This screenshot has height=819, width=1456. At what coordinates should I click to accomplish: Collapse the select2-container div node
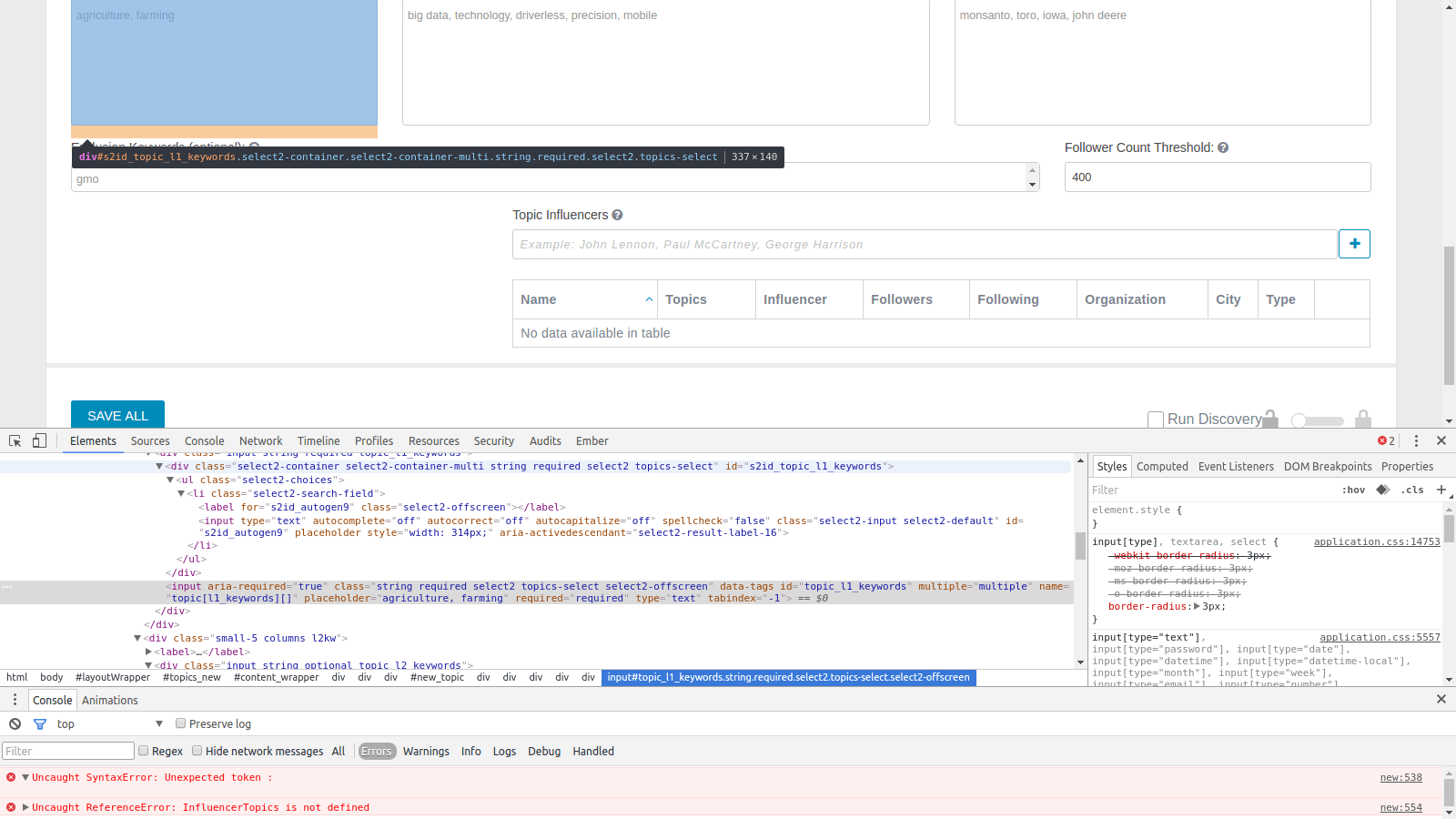[160, 466]
